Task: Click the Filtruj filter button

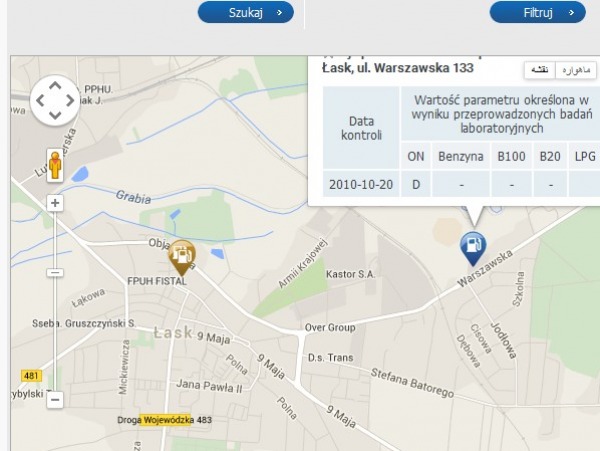Action: pyautogui.click(x=538, y=12)
